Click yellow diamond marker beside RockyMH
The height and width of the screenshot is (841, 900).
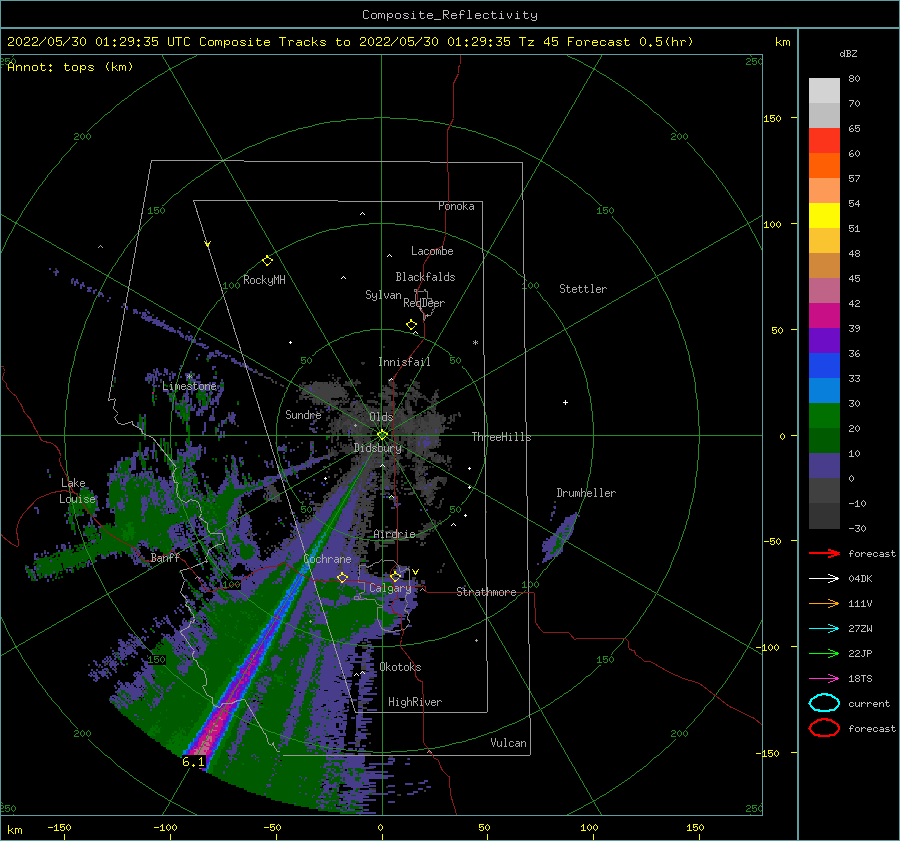[x=267, y=261]
